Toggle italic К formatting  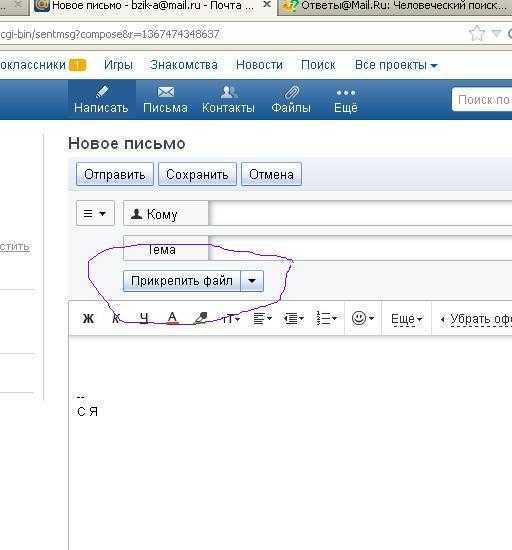point(116,318)
